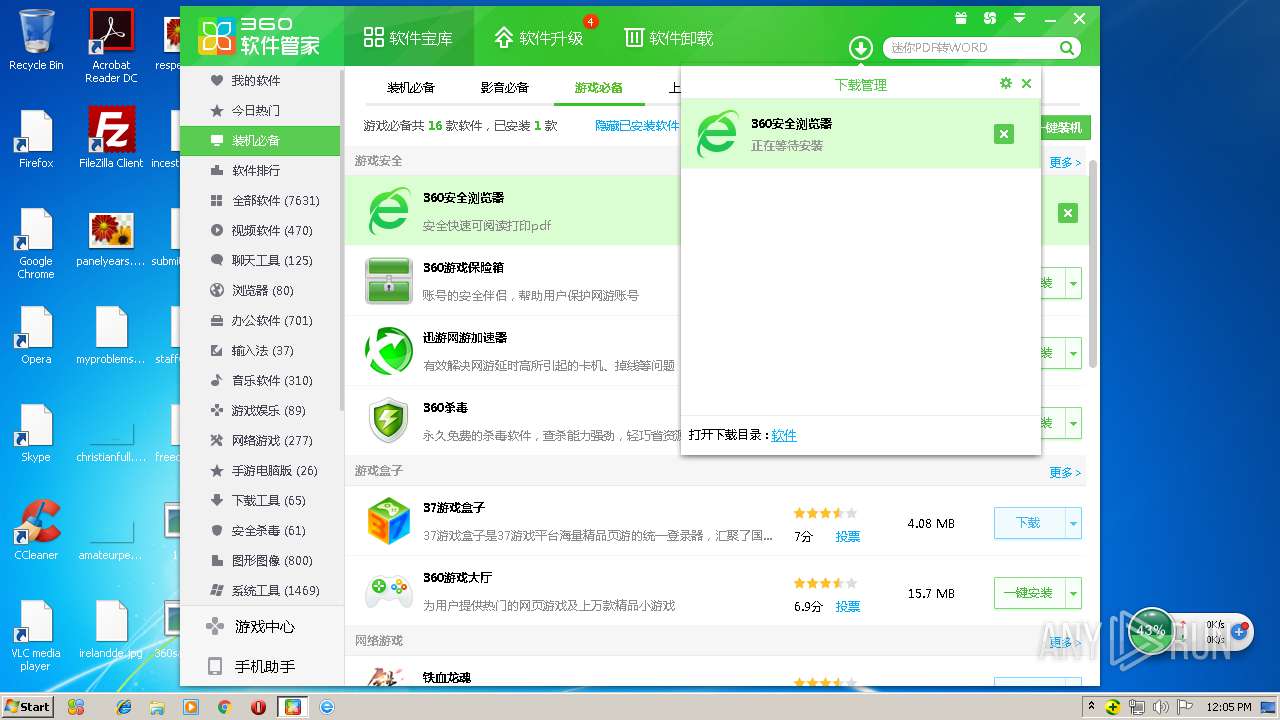Open the main menu dropdown in title bar
The width and height of the screenshot is (1280, 720).
pos(1020,18)
